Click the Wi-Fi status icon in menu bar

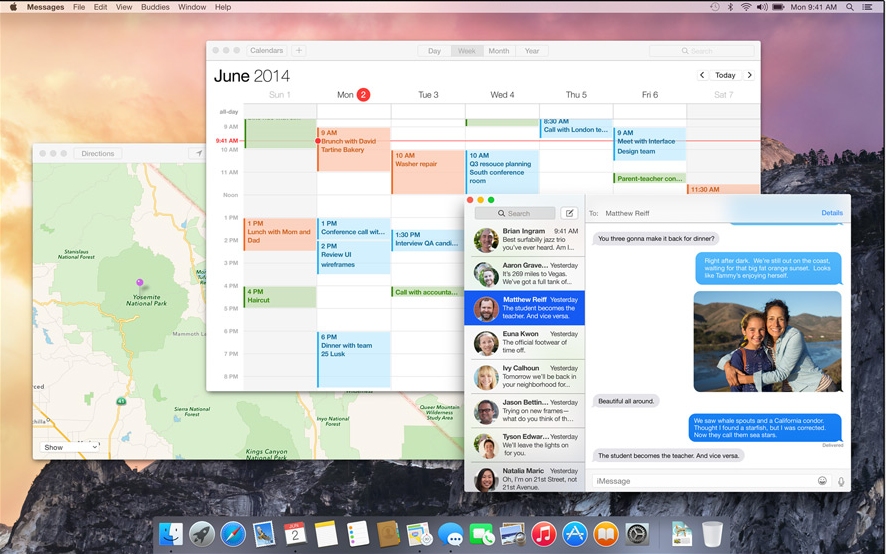coord(745,7)
